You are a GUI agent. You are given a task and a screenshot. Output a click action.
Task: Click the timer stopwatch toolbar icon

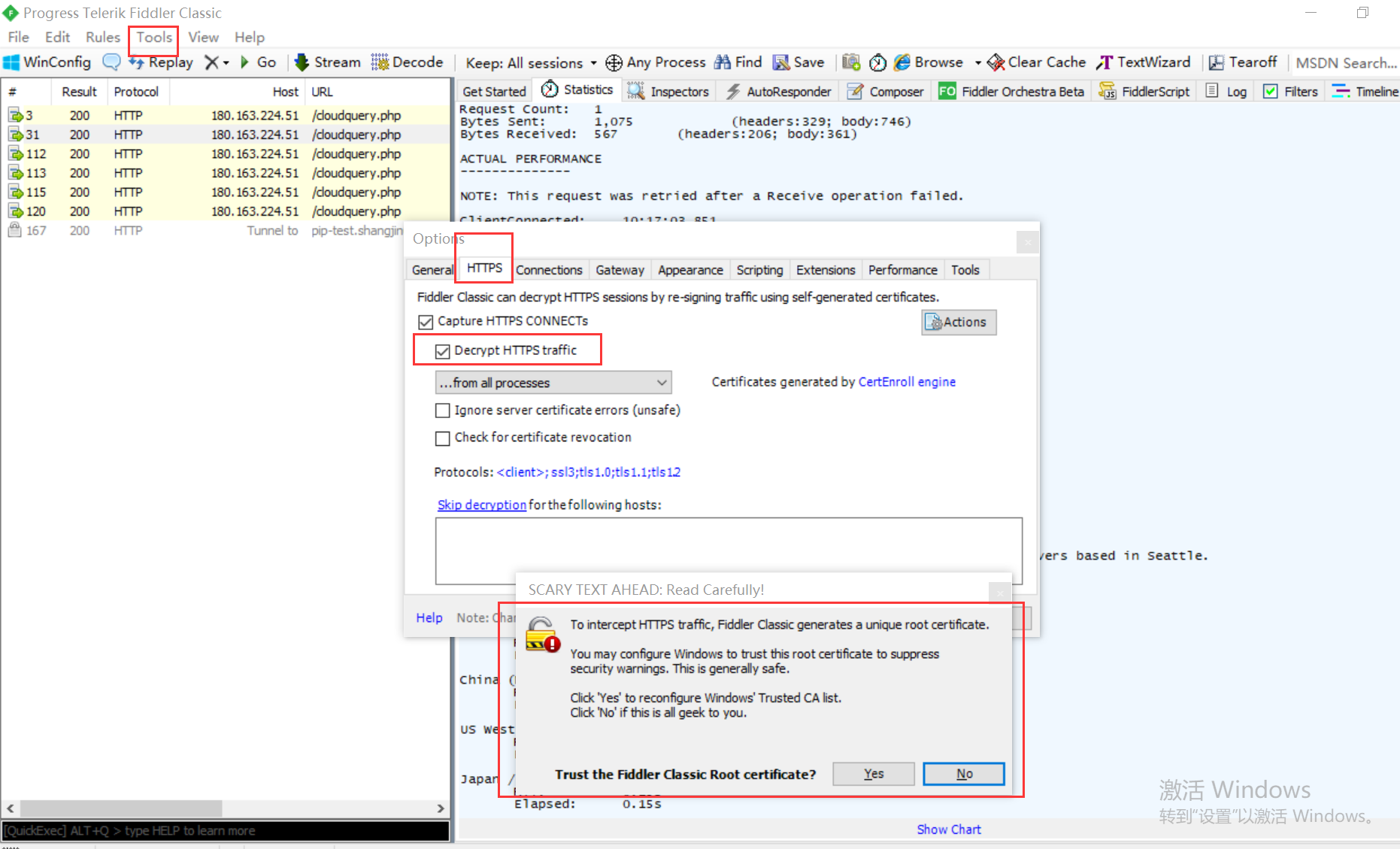click(x=877, y=62)
